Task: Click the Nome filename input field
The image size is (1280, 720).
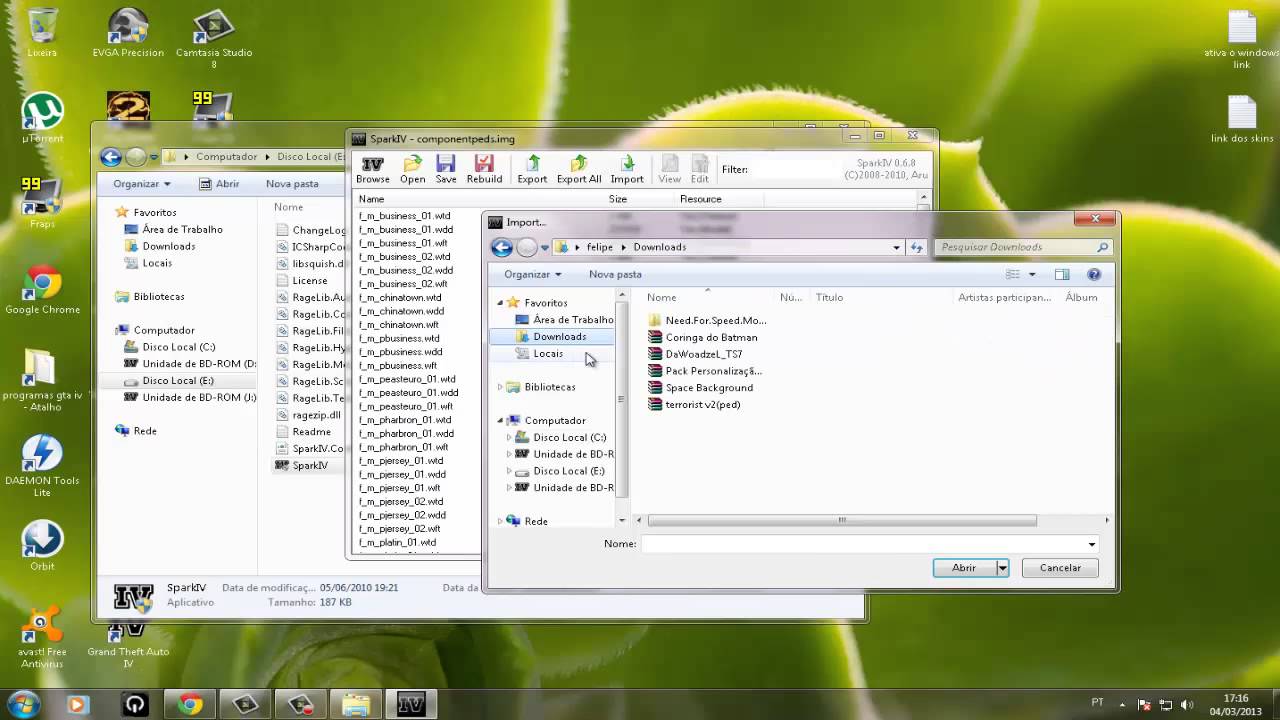Action: 862,544
